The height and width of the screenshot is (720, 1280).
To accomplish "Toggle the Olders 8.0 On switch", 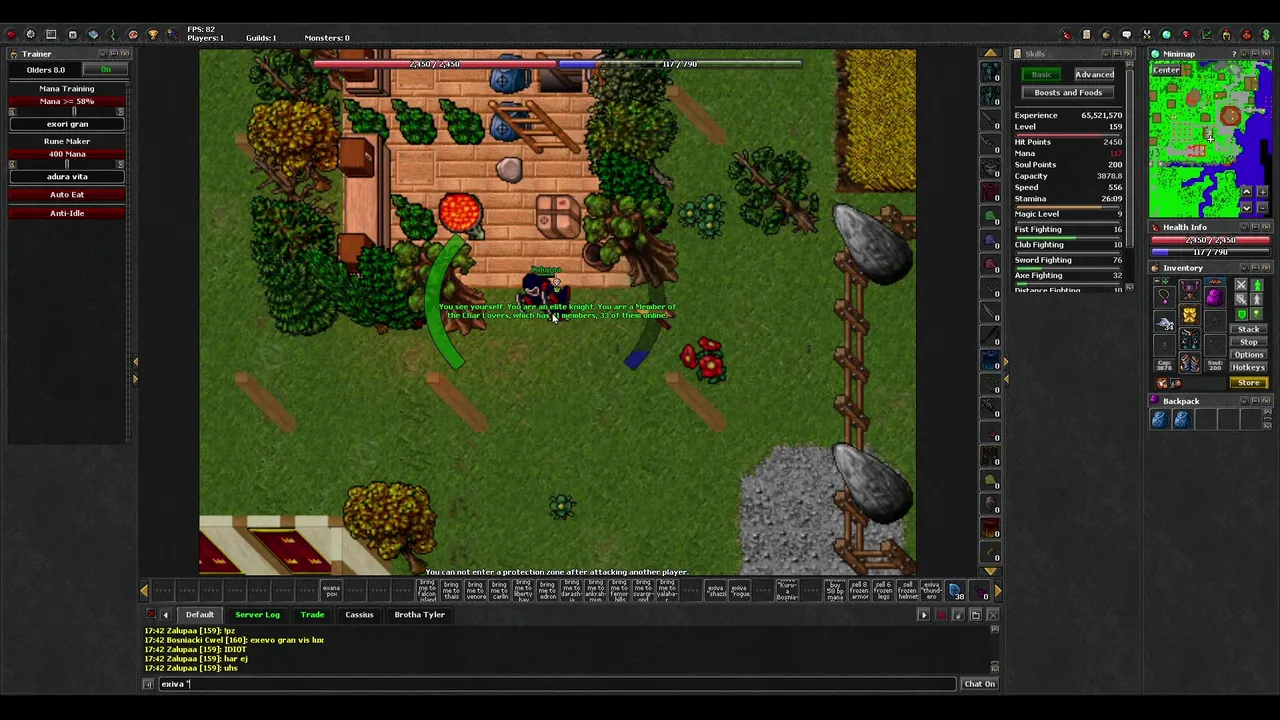I will click(x=105, y=69).
